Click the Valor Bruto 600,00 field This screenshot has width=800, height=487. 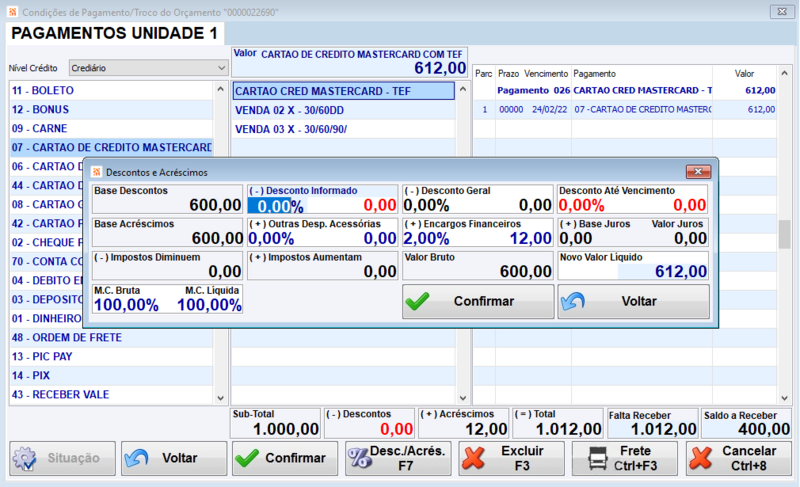[x=478, y=266]
